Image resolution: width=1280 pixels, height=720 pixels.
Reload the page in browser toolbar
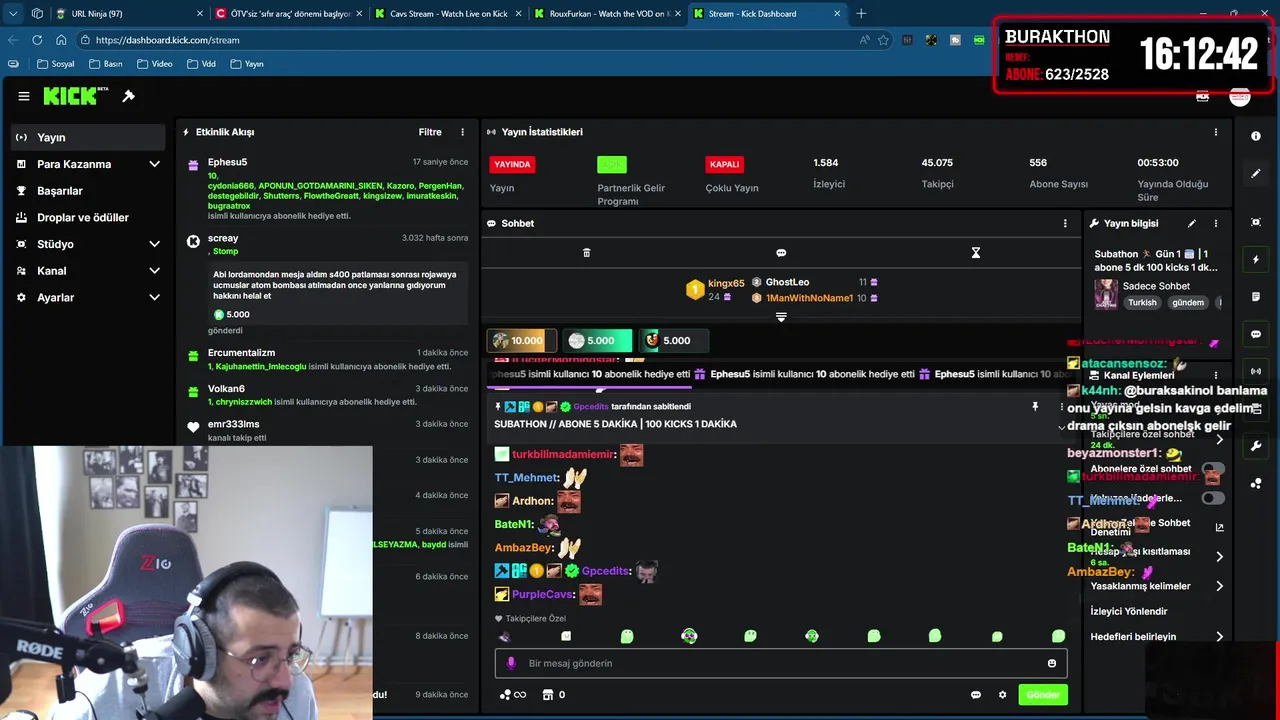coord(37,40)
